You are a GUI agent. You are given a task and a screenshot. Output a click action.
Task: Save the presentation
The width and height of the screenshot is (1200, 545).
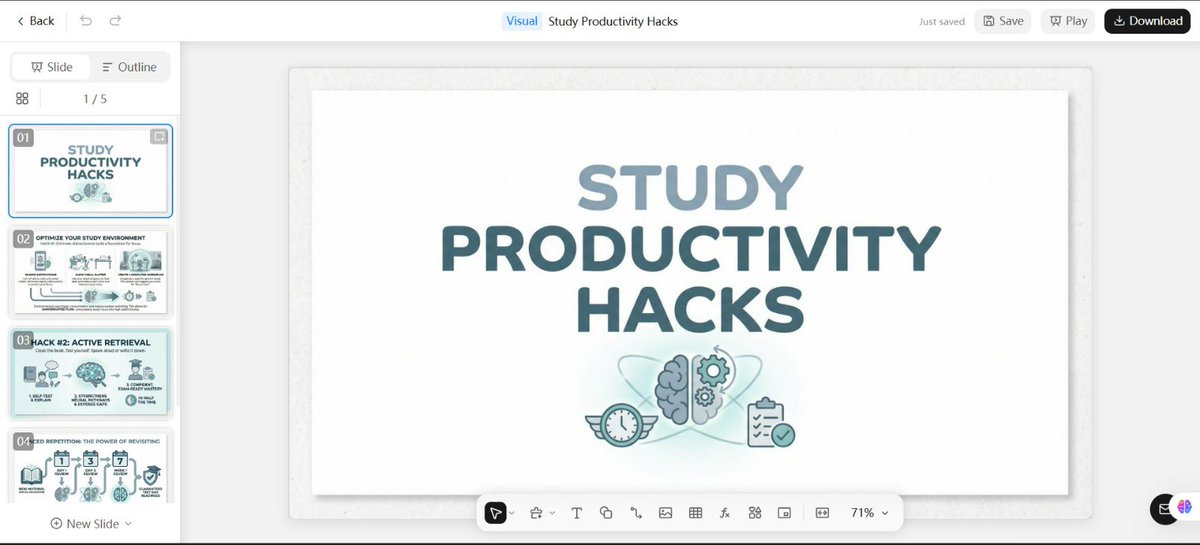tap(1002, 21)
